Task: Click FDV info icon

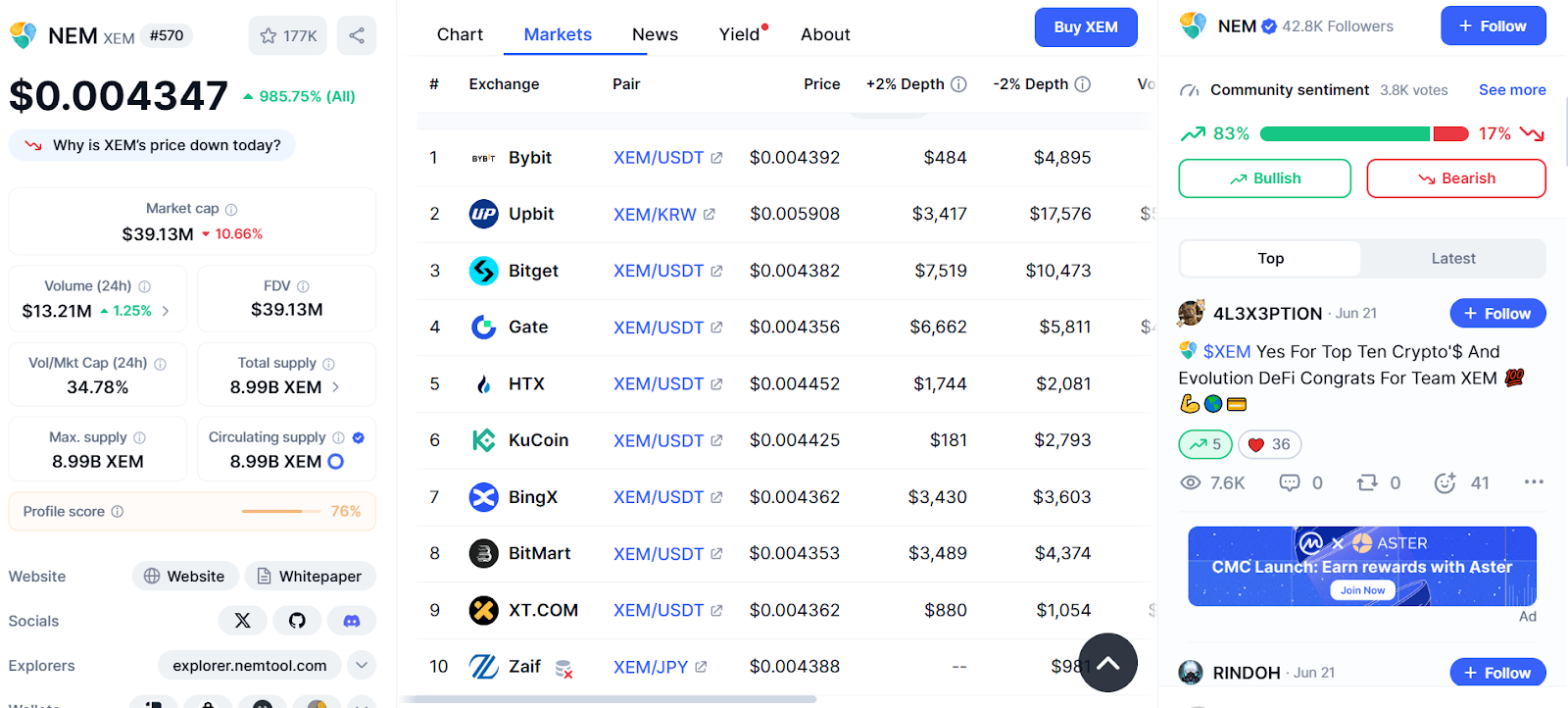Action: [303, 286]
